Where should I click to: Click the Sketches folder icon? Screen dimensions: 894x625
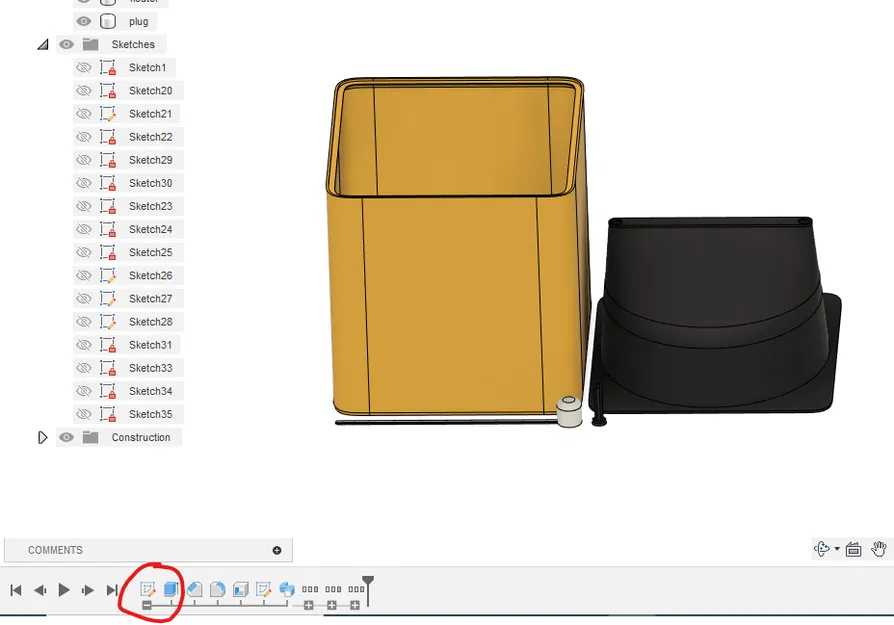(90, 44)
